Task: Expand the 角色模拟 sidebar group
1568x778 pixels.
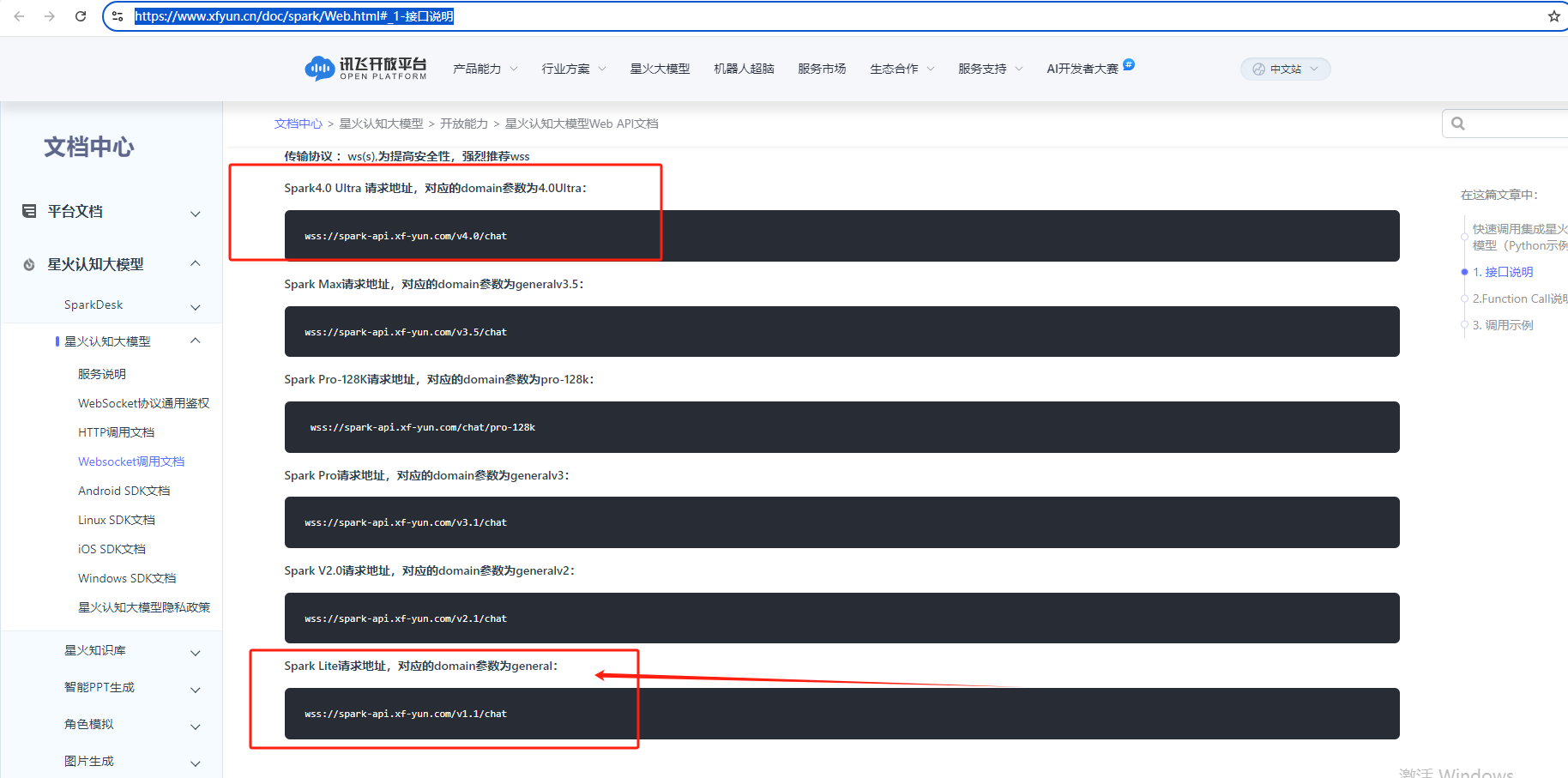Action: 196,726
